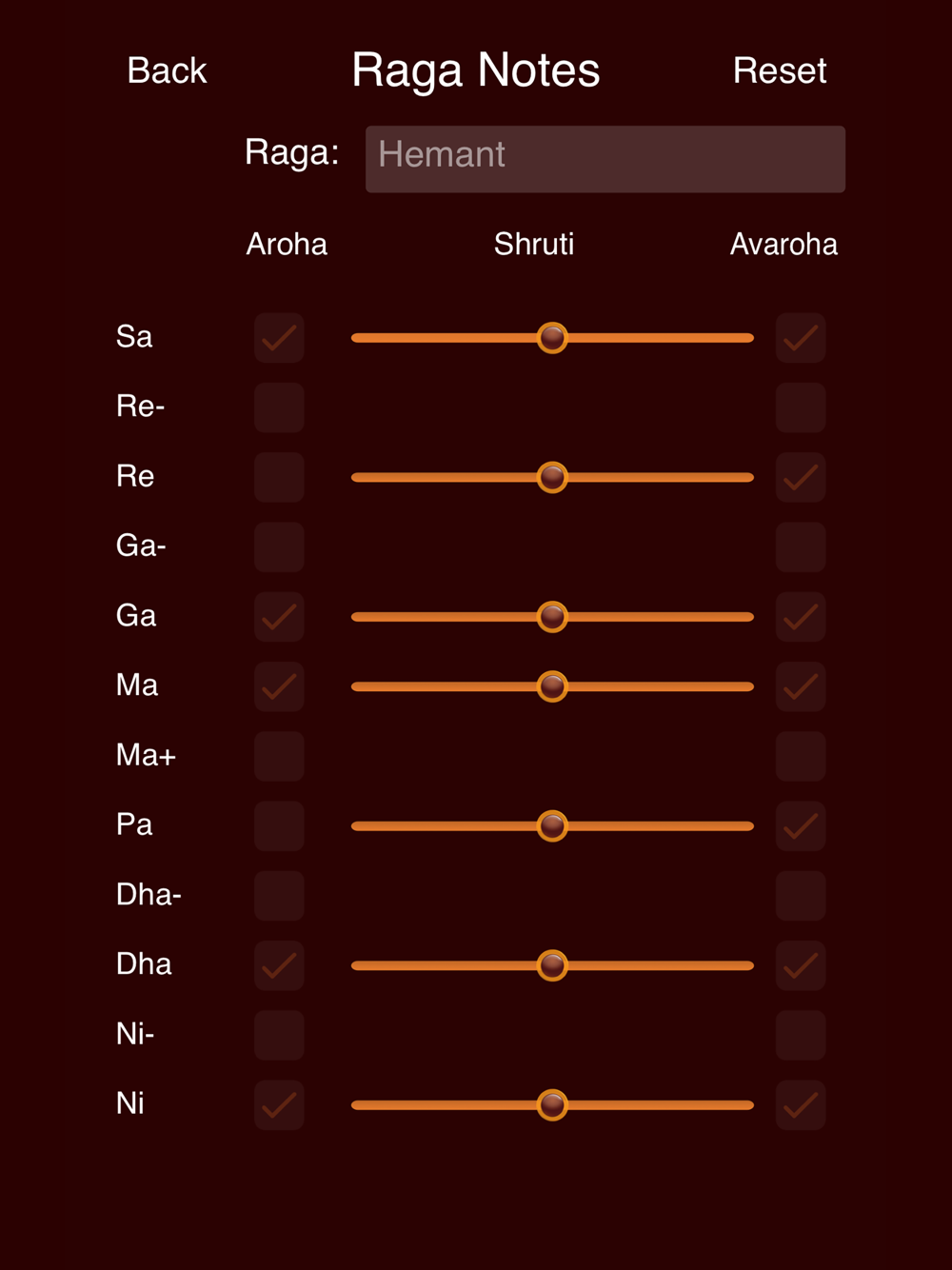
Task: Toggle the Avaroha checkbox for Ga-
Action: [801, 547]
